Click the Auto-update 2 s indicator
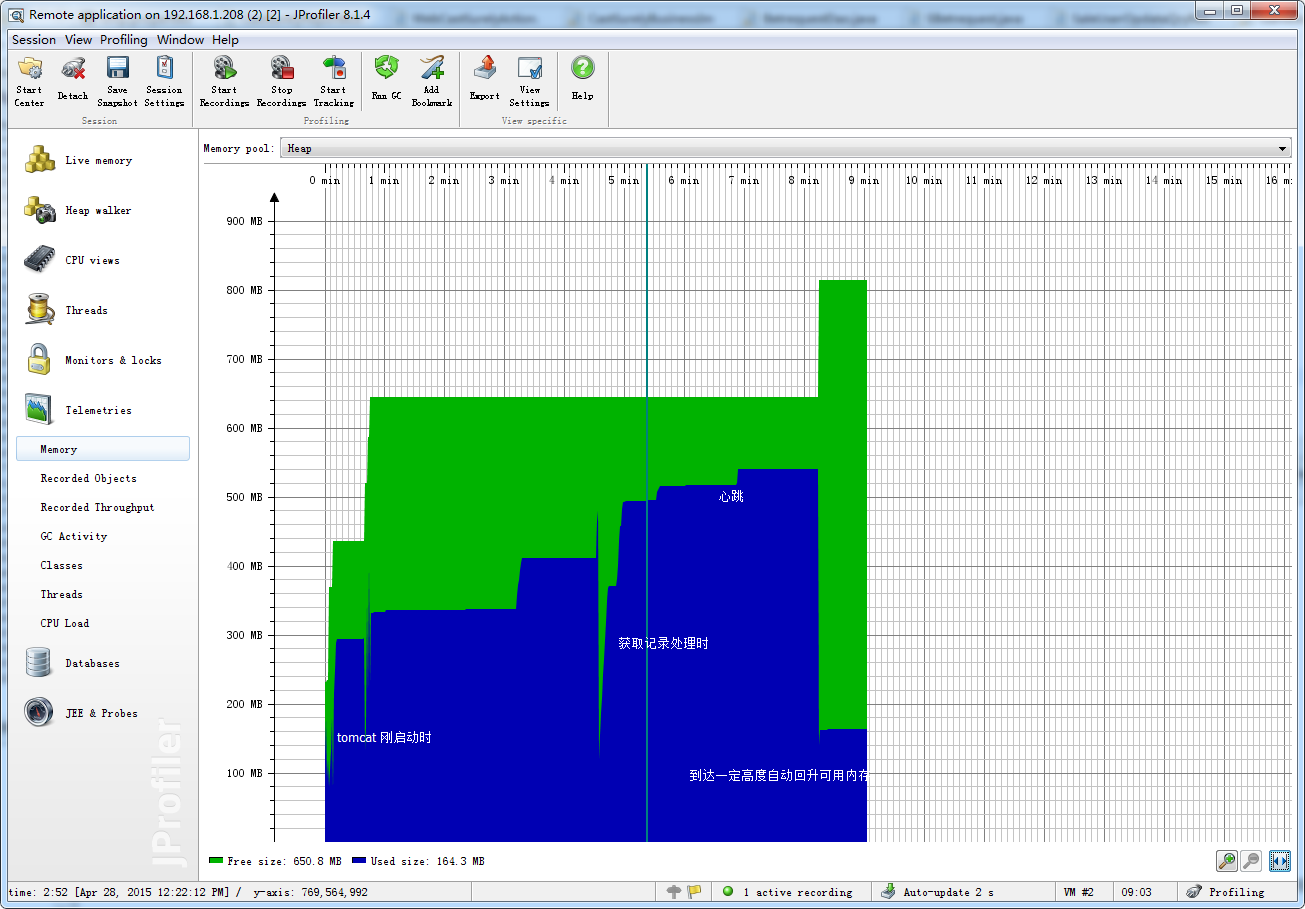This screenshot has height=909, width=1305. [938, 892]
